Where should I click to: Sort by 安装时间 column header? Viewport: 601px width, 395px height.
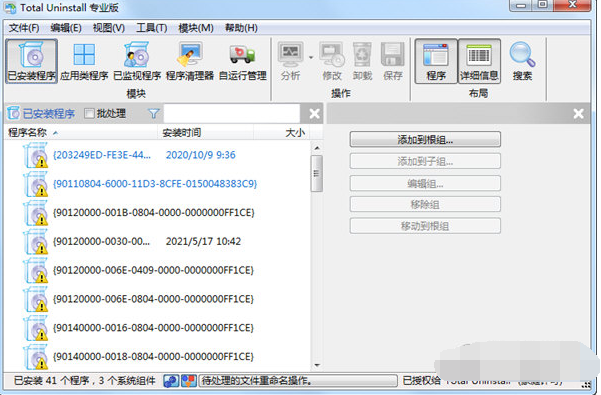pos(205,133)
